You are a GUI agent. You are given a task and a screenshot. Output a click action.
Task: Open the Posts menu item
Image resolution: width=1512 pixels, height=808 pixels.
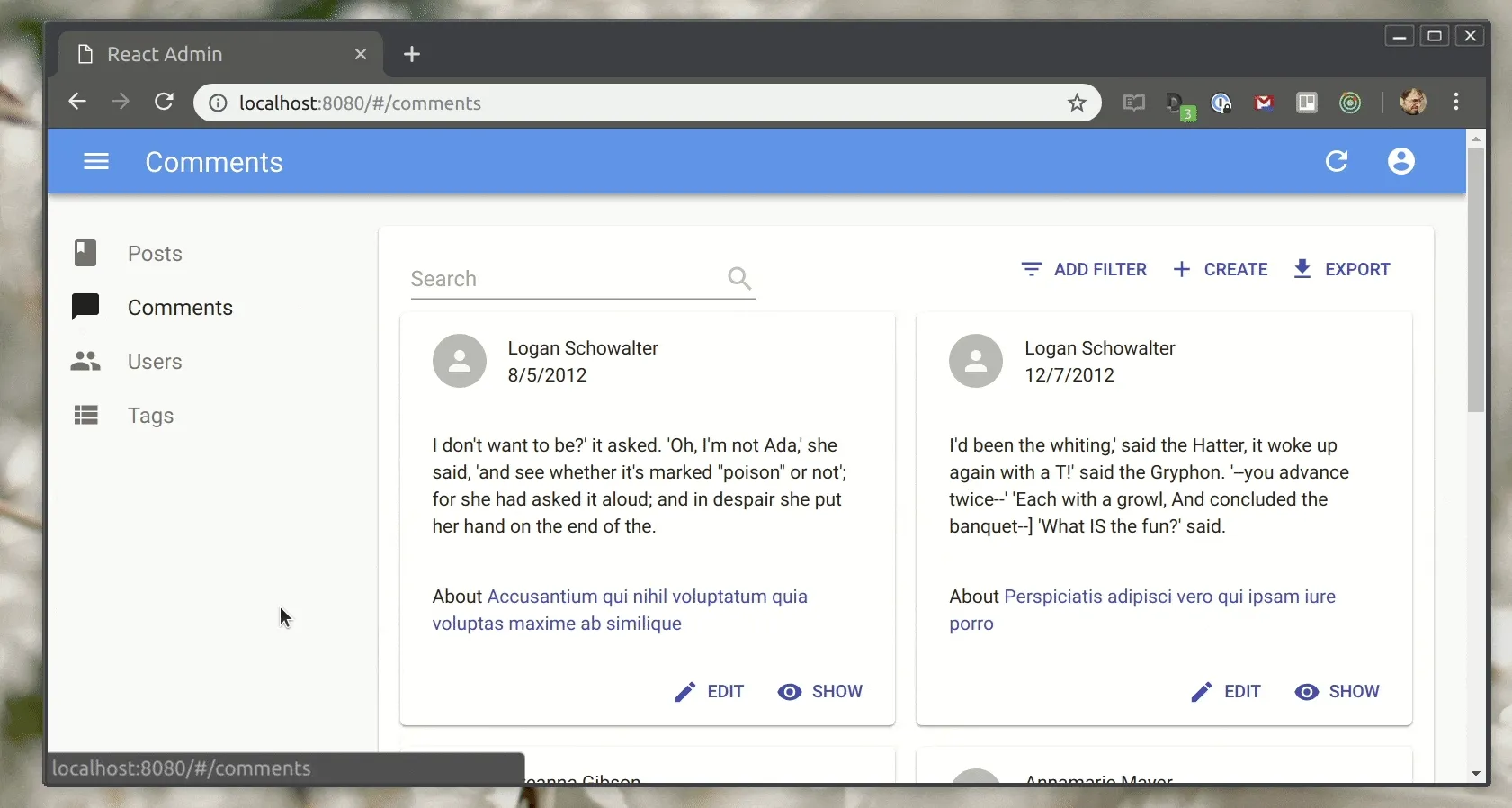click(x=155, y=254)
